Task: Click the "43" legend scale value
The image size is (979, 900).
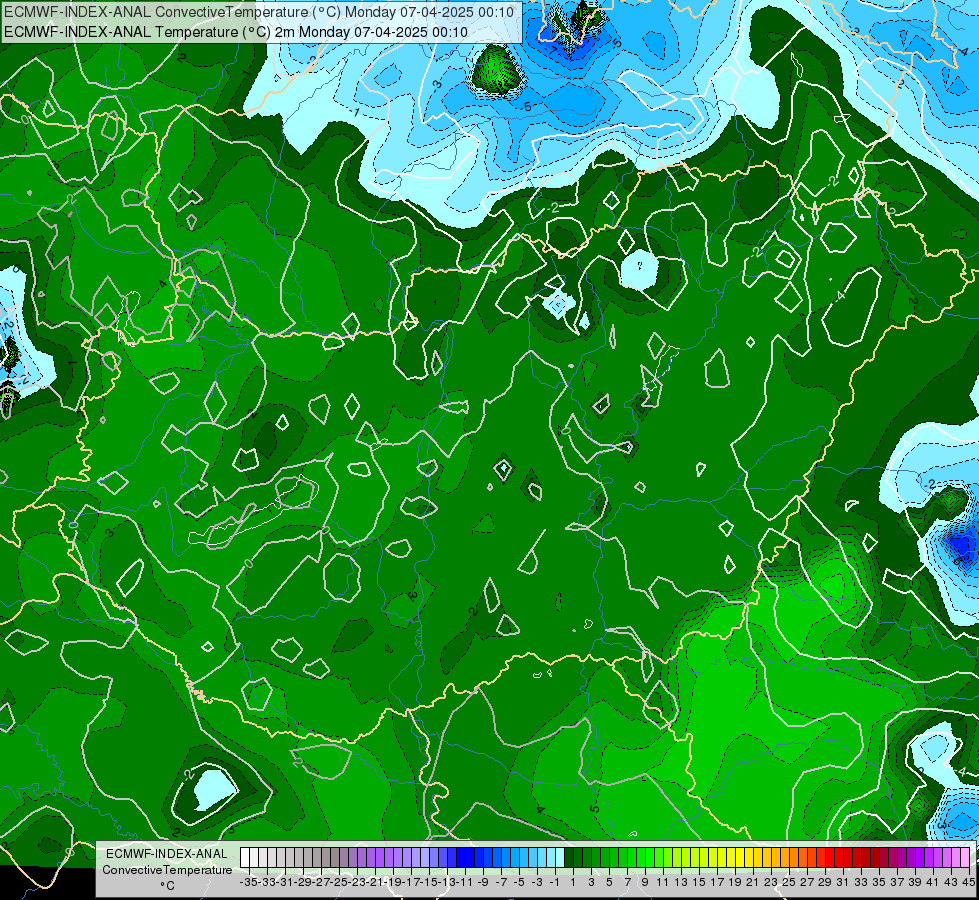Action: [951, 882]
